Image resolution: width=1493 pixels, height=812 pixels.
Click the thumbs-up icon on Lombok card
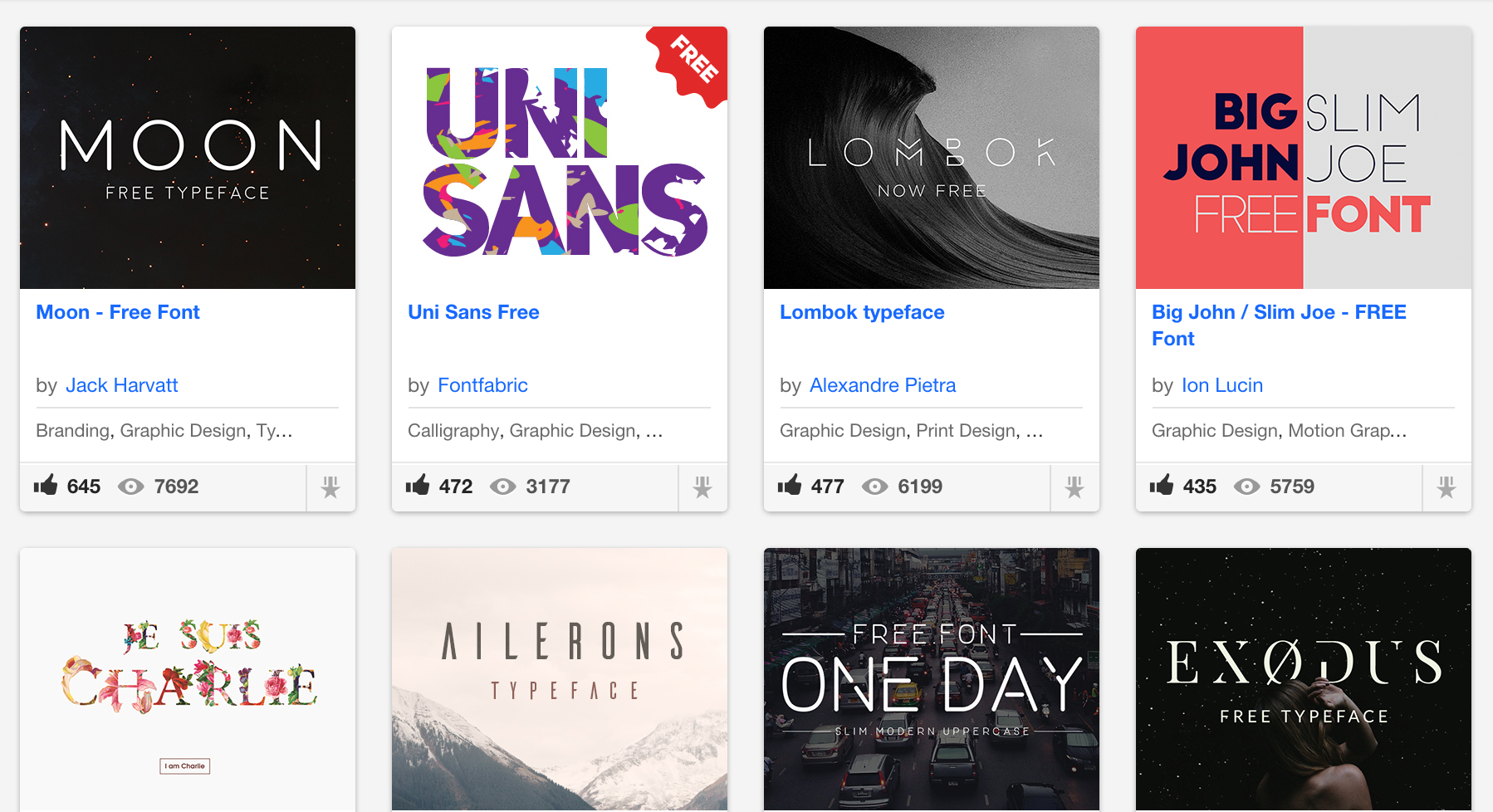tap(790, 485)
